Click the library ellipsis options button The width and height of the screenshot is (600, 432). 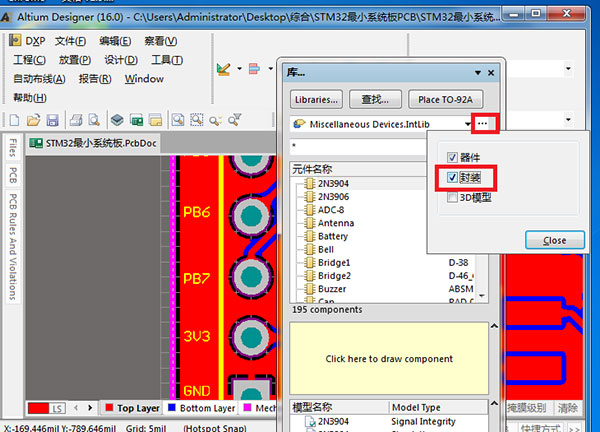pos(483,124)
